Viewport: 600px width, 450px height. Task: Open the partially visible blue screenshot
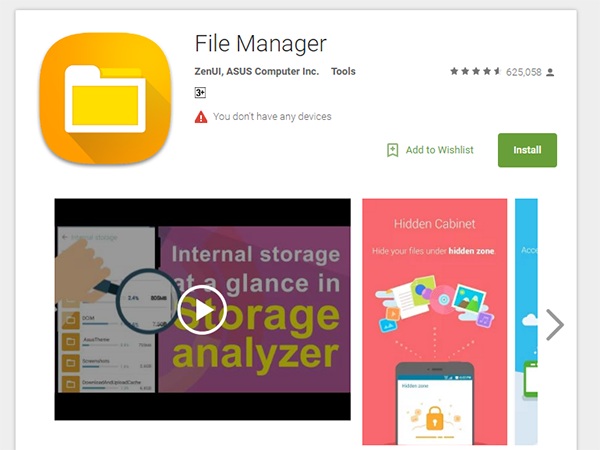[526, 322]
